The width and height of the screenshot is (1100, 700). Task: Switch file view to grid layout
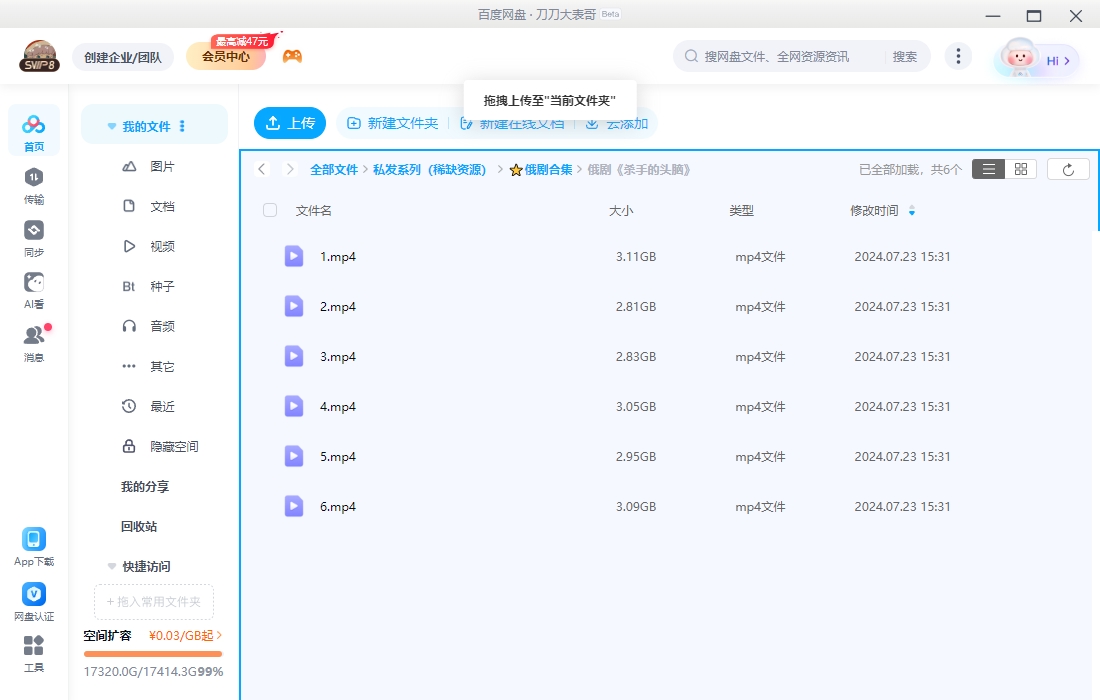pyautogui.click(x=1020, y=168)
